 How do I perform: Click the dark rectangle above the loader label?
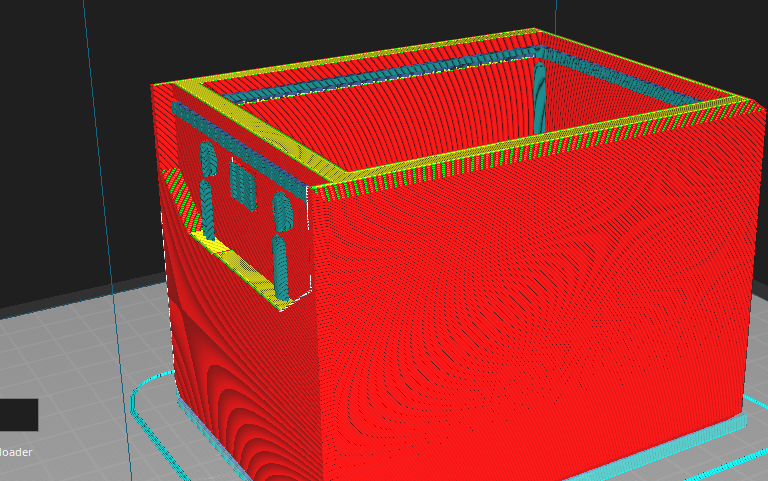point(18,415)
